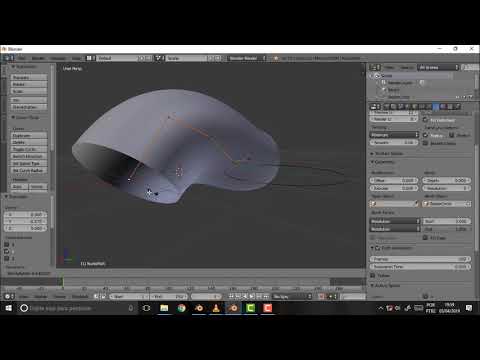480x360 pixels.
Task: Open Task View on the taskbar
Action: 146,308
